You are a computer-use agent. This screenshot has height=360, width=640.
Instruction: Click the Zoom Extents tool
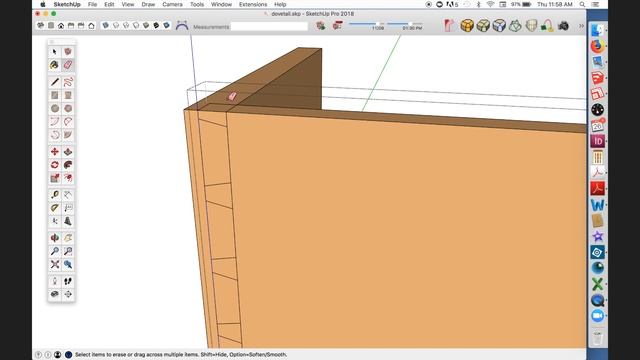(x=55, y=264)
